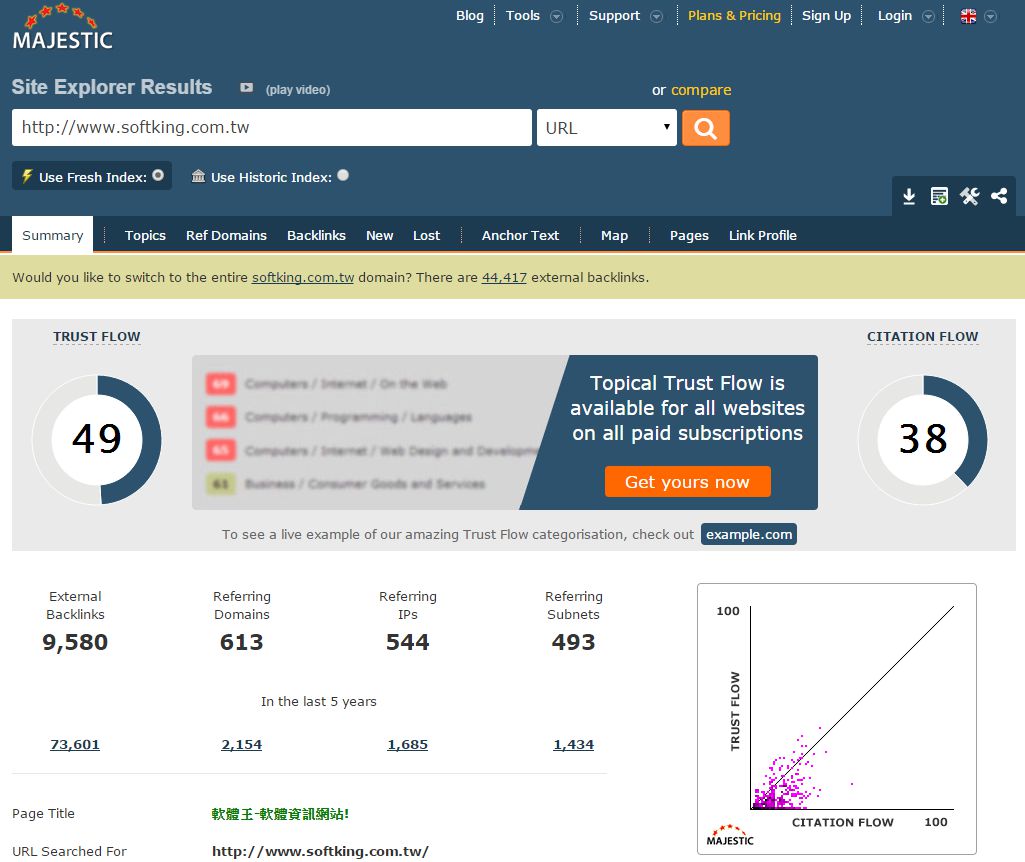Click the 1,685 referring IPs link
The width and height of the screenshot is (1025, 862).
click(x=407, y=744)
